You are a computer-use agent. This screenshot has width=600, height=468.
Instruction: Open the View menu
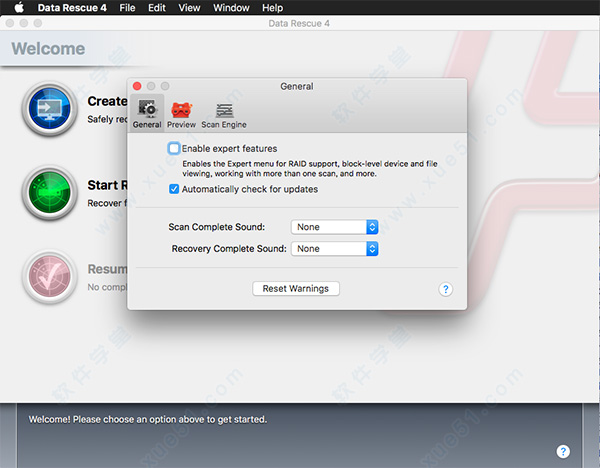tap(189, 8)
